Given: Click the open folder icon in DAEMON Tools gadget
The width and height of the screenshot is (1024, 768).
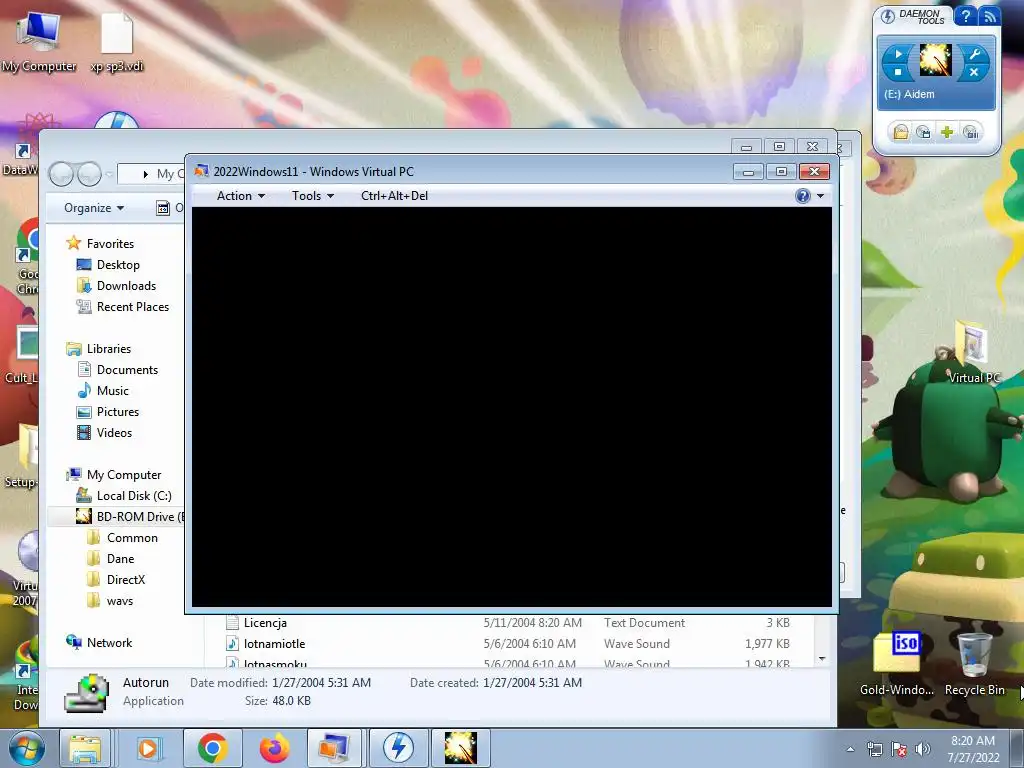Looking at the screenshot, I should (901, 133).
